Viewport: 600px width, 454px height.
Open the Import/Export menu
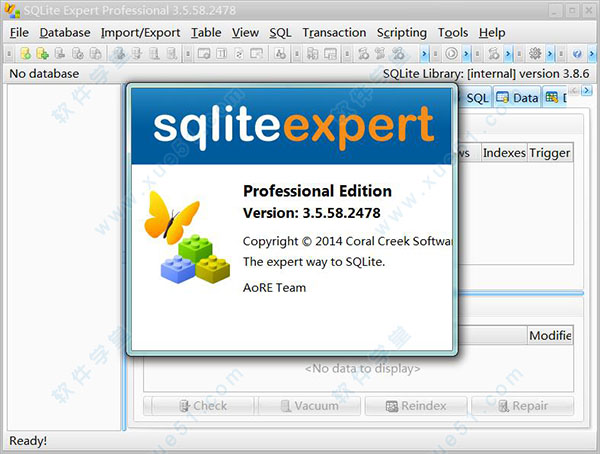140,33
